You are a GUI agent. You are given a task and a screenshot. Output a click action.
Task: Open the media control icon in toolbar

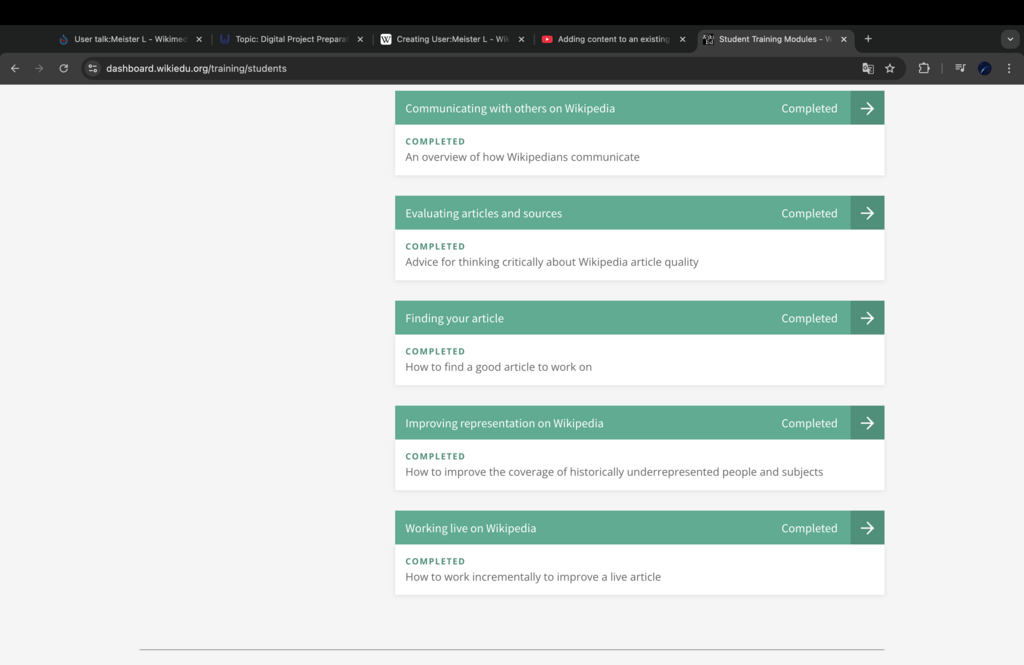960,68
